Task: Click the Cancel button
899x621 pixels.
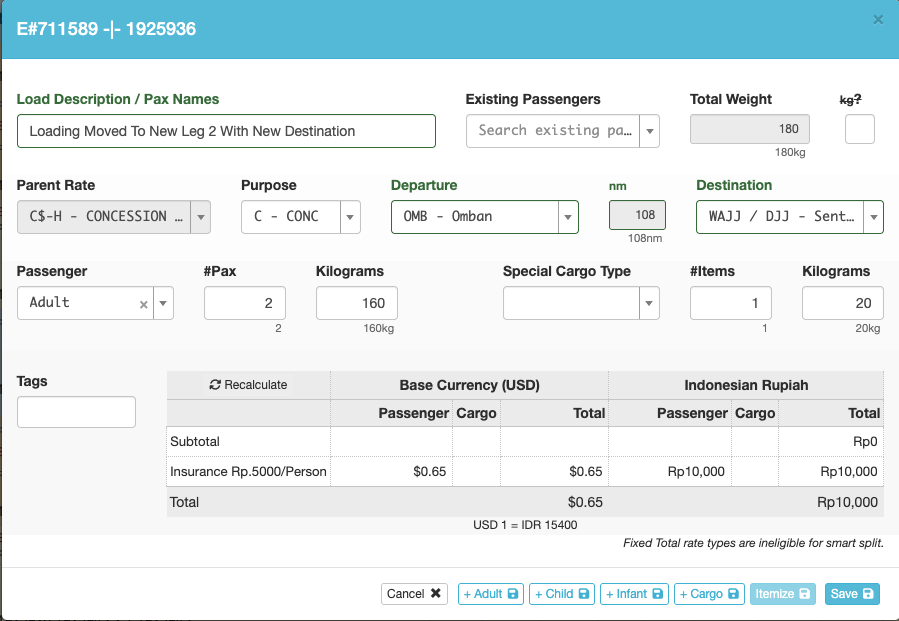Action: click(414, 594)
